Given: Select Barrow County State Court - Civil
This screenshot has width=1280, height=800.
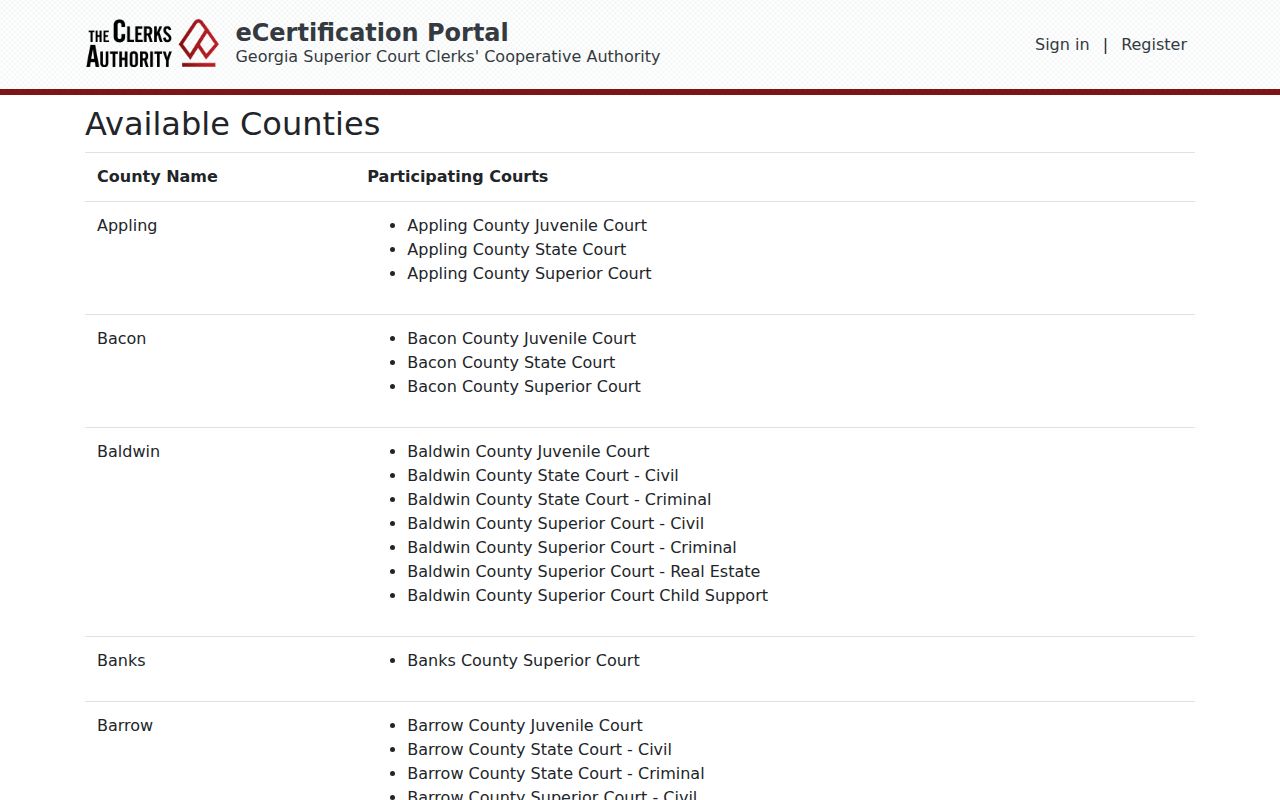Looking at the screenshot, I should 540,749.
